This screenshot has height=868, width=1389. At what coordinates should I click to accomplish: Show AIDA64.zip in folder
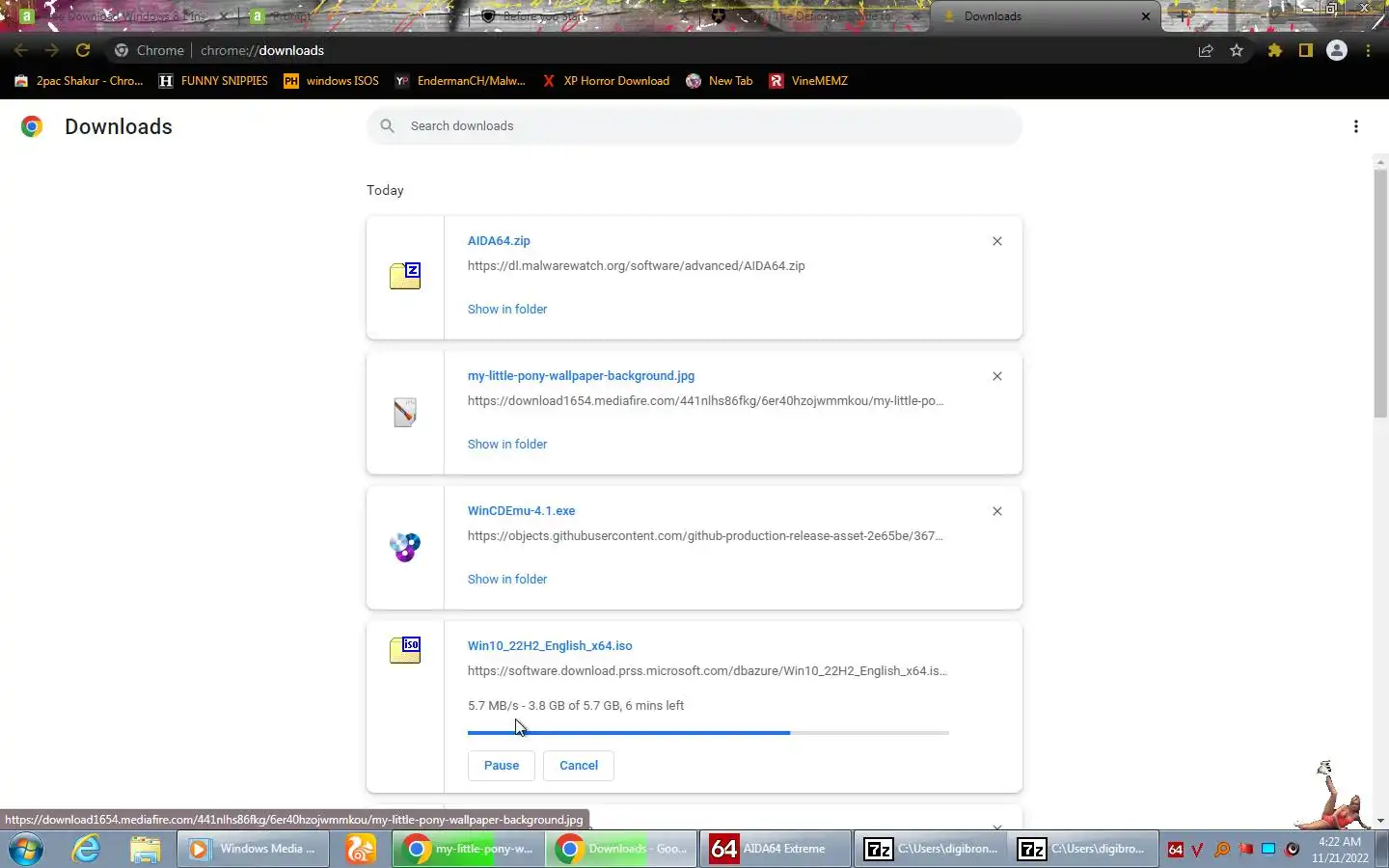point(507,310)
